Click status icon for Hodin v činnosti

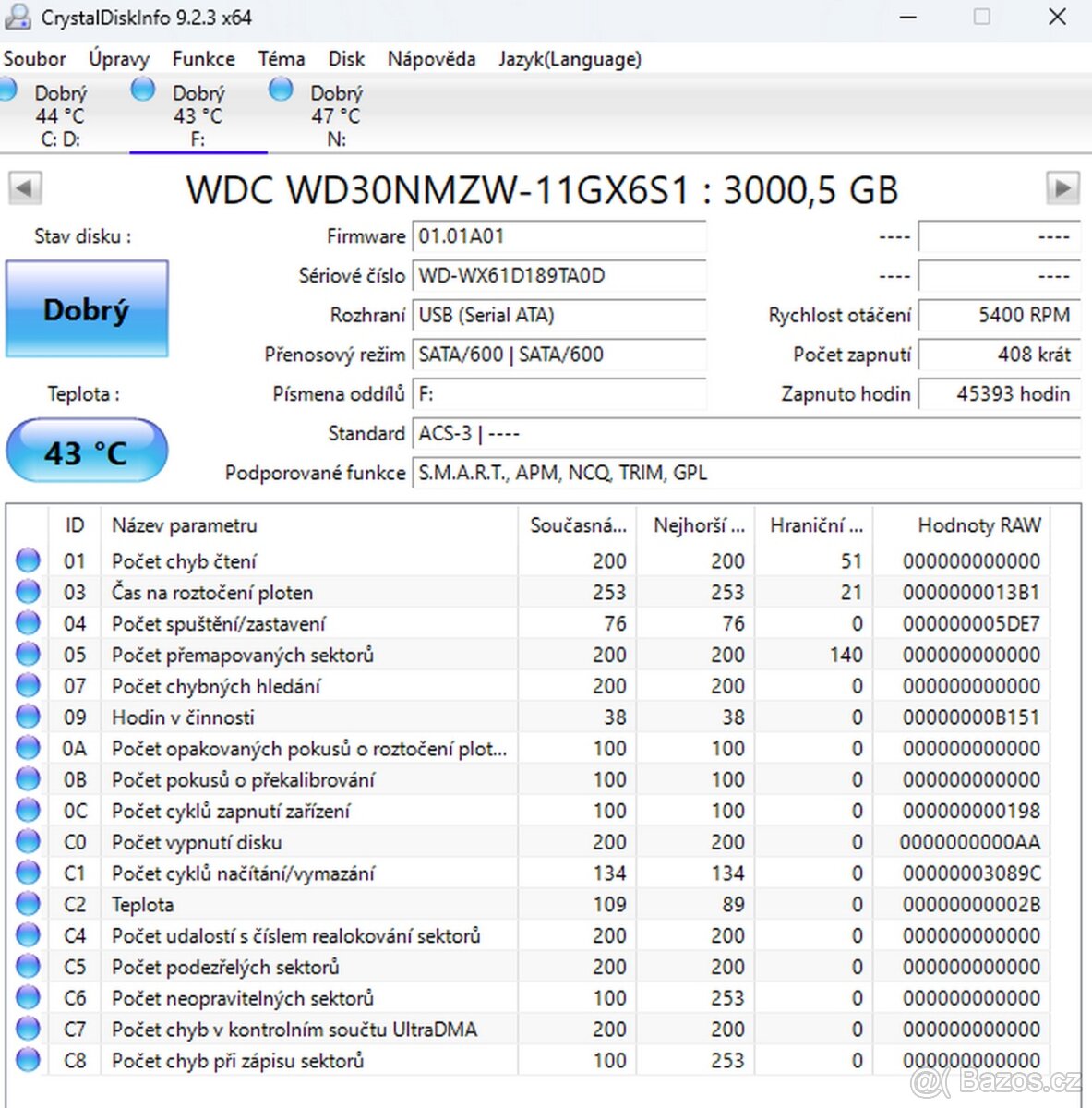click(x=29, y=717)
